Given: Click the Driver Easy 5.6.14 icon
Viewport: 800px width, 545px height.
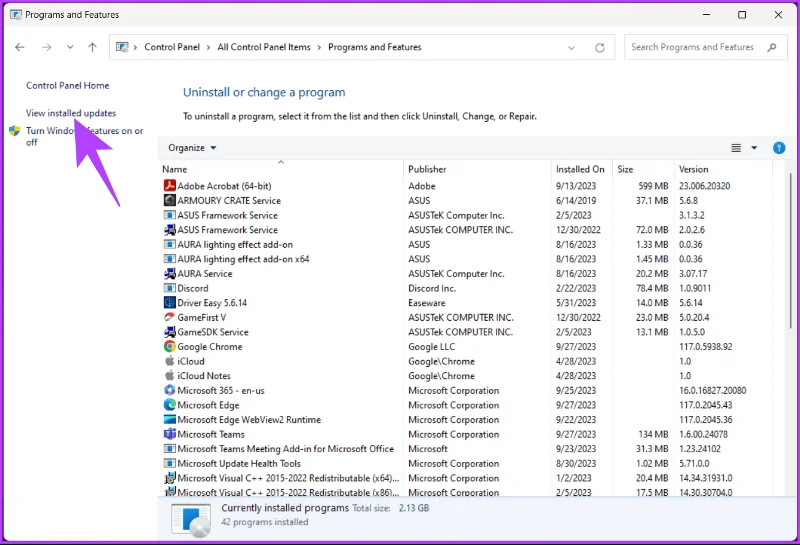Looking at the screenshot, I should pos(169,303).
